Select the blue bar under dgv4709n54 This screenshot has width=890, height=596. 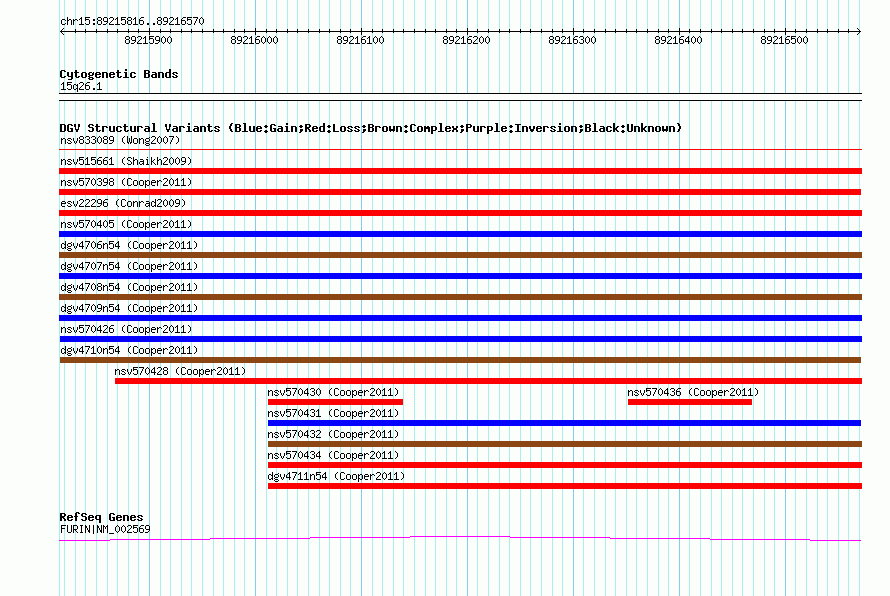click(460, 318)
